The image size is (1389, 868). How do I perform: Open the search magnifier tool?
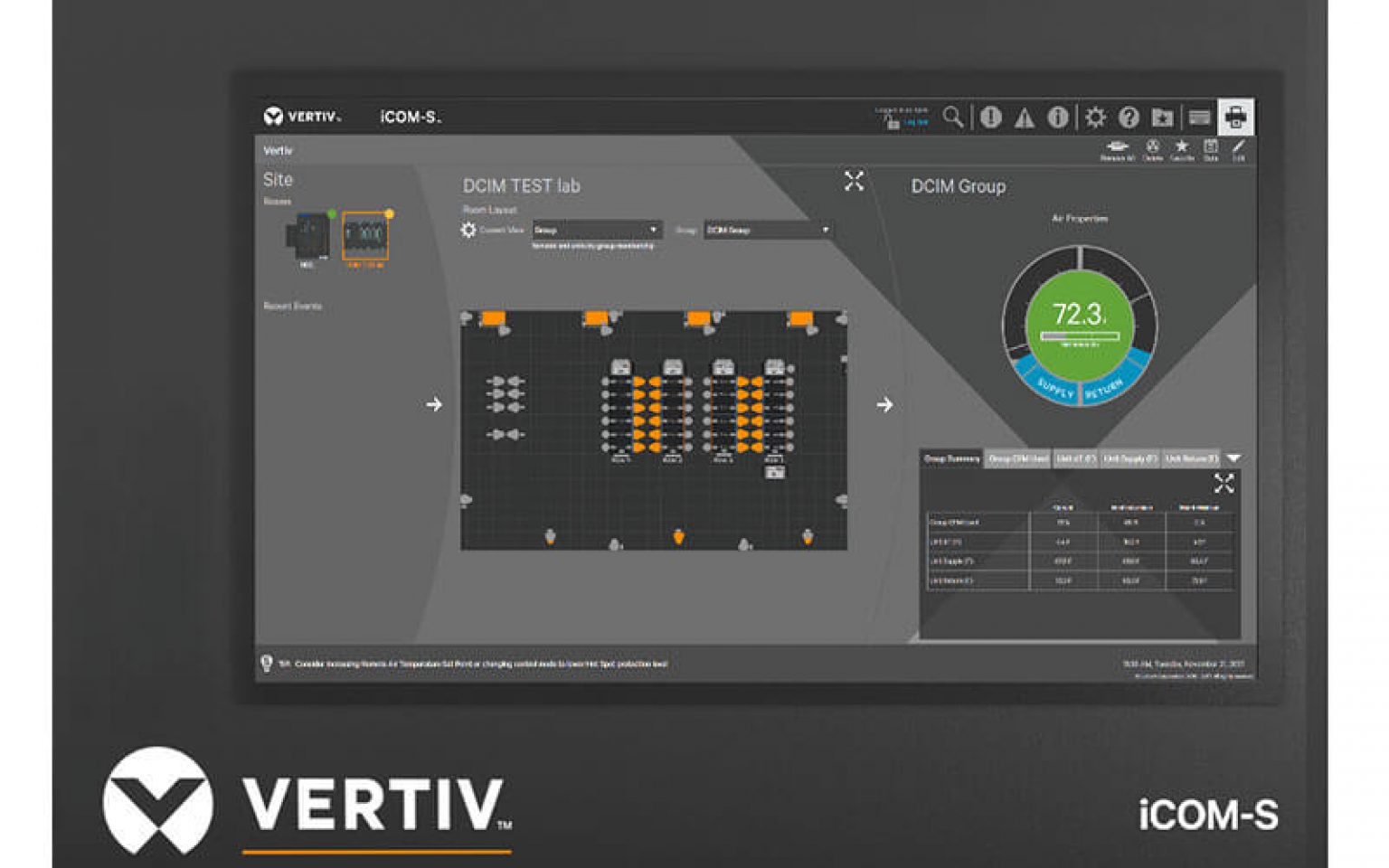(x=952, y=117)
